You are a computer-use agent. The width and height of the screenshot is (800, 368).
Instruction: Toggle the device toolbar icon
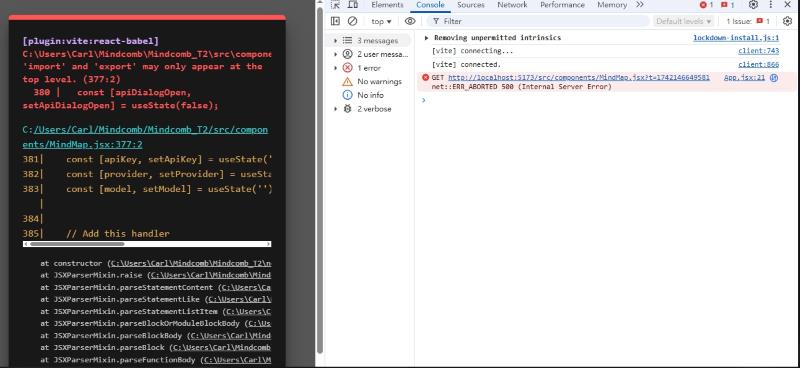pos(353,5)
